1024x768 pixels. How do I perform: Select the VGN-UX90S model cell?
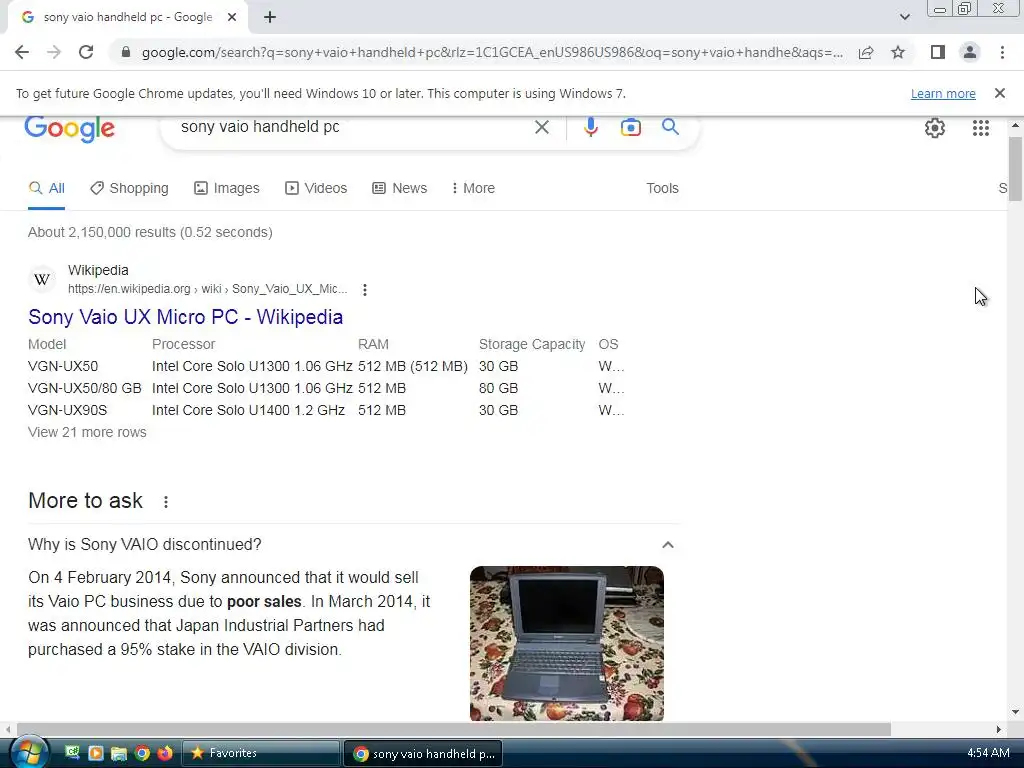67,411
